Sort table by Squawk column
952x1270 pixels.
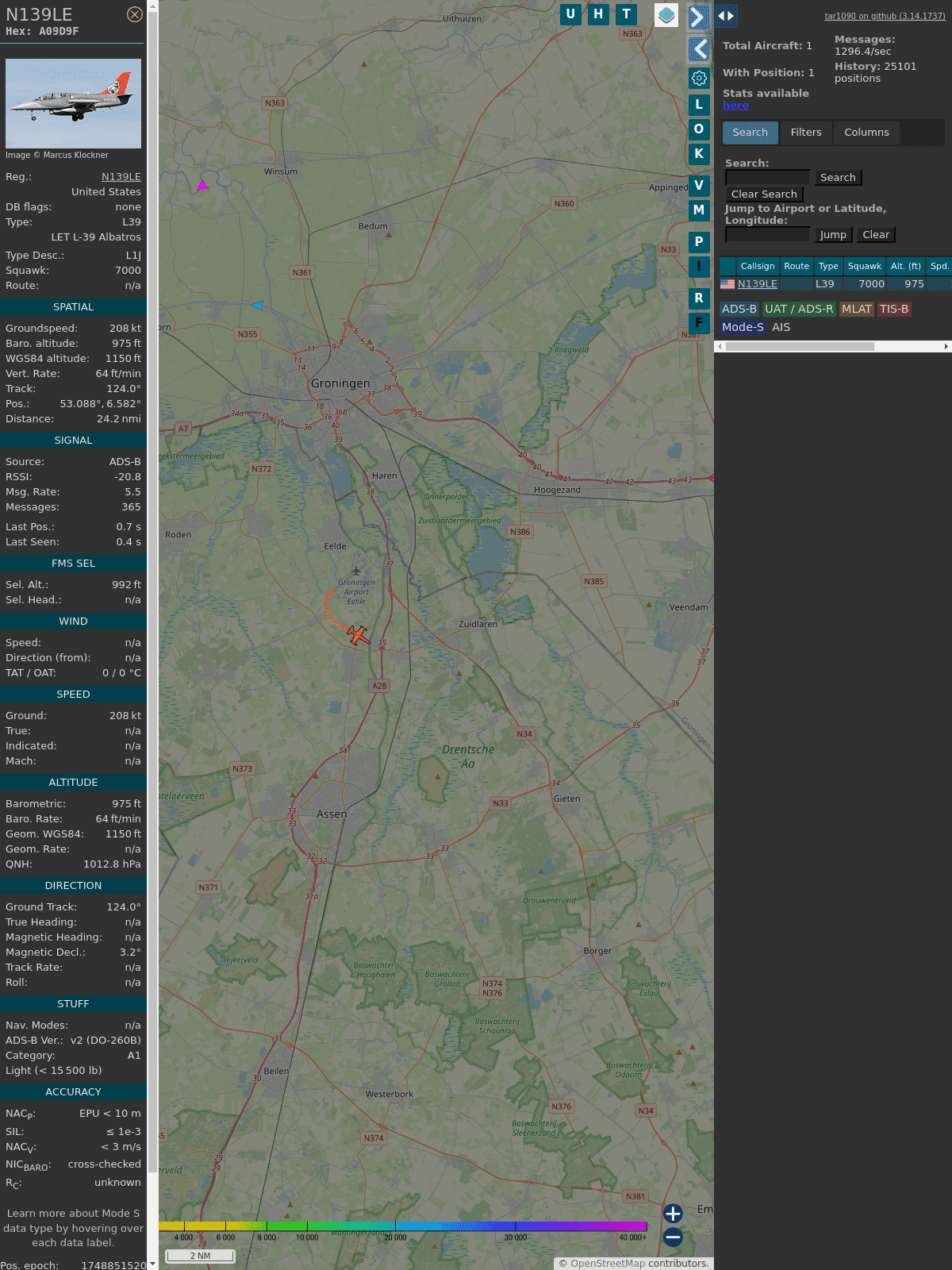pos(865,266)
